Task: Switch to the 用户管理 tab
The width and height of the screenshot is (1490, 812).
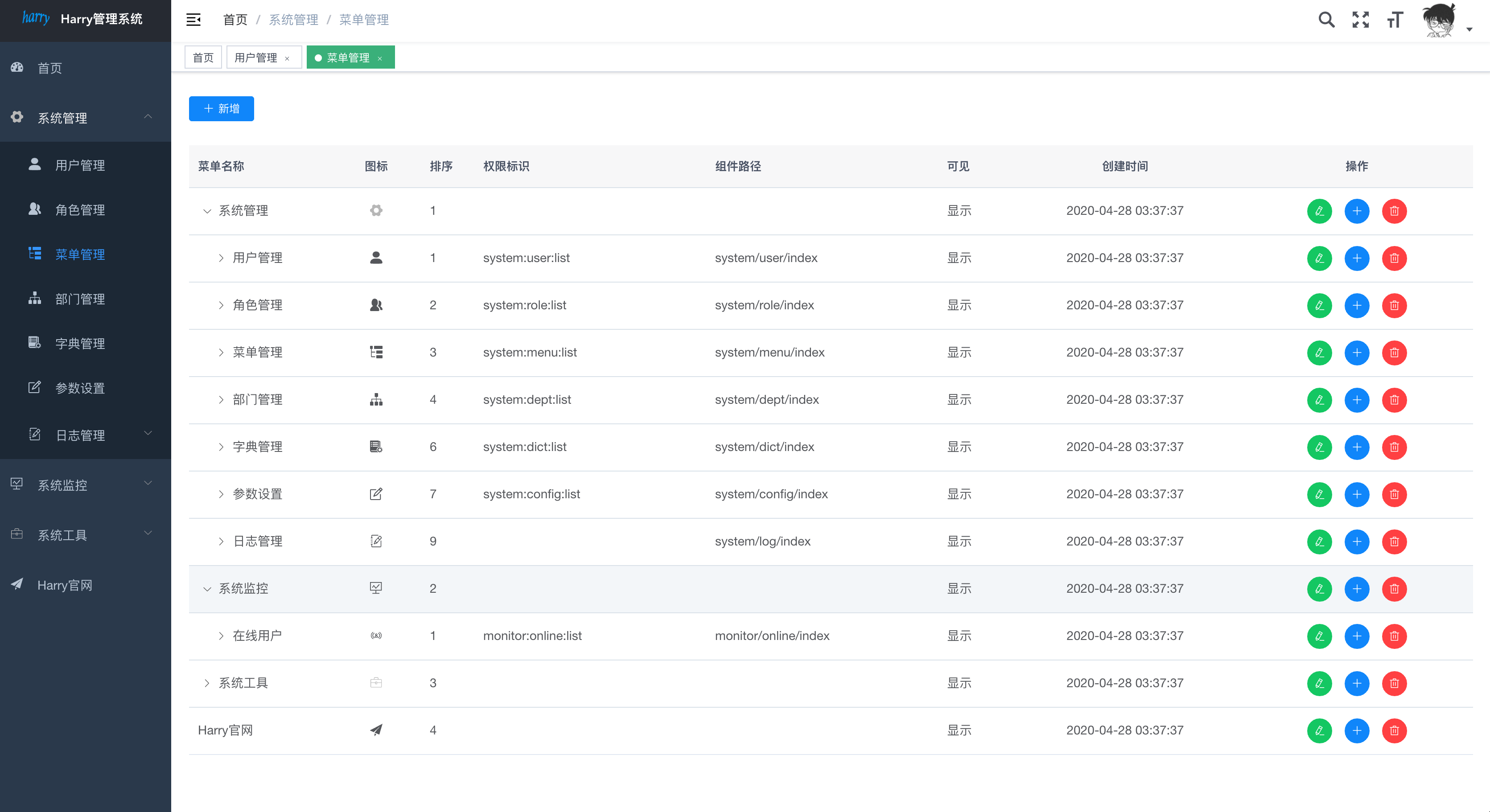Action: [255, 58]
